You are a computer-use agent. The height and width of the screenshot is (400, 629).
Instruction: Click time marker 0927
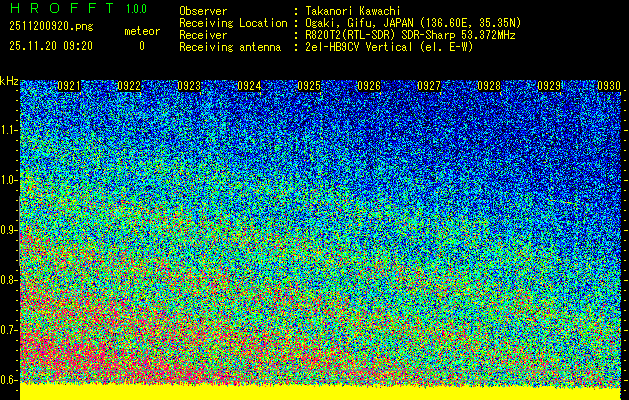pos(429,86)
